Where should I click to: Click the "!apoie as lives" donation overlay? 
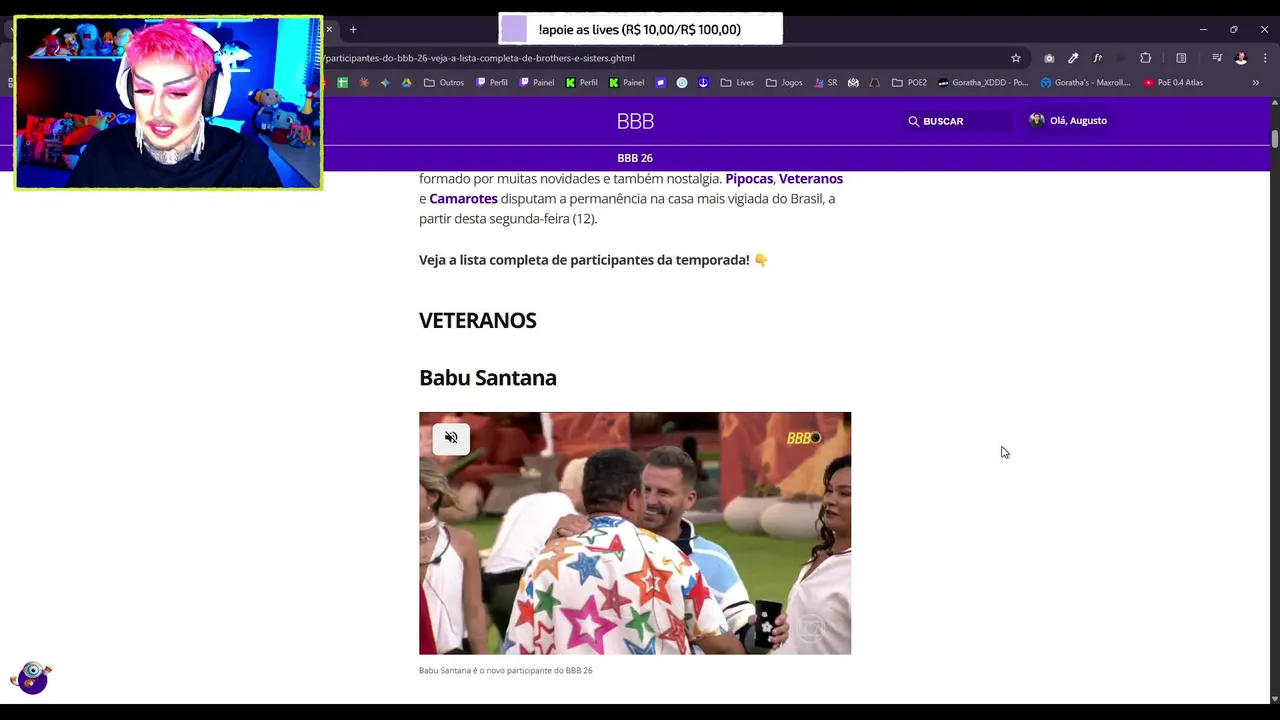pos(640,29)
